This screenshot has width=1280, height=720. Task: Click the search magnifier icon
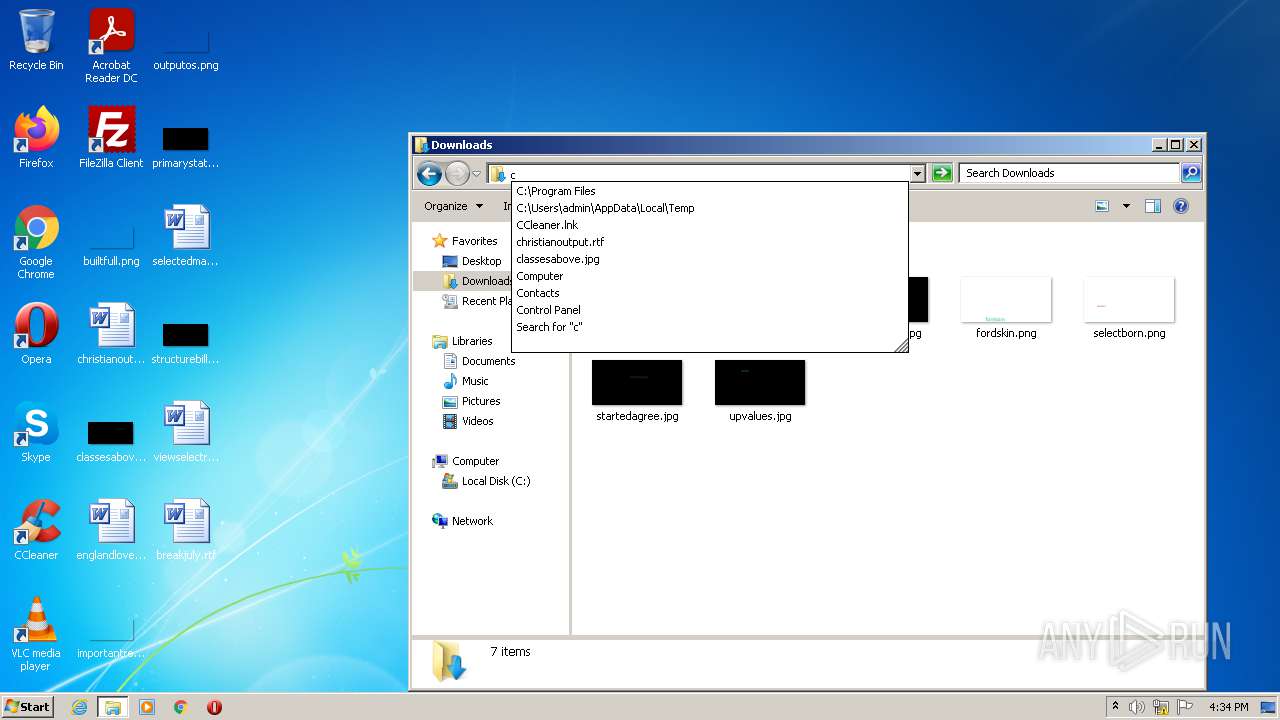[1190, 173]
